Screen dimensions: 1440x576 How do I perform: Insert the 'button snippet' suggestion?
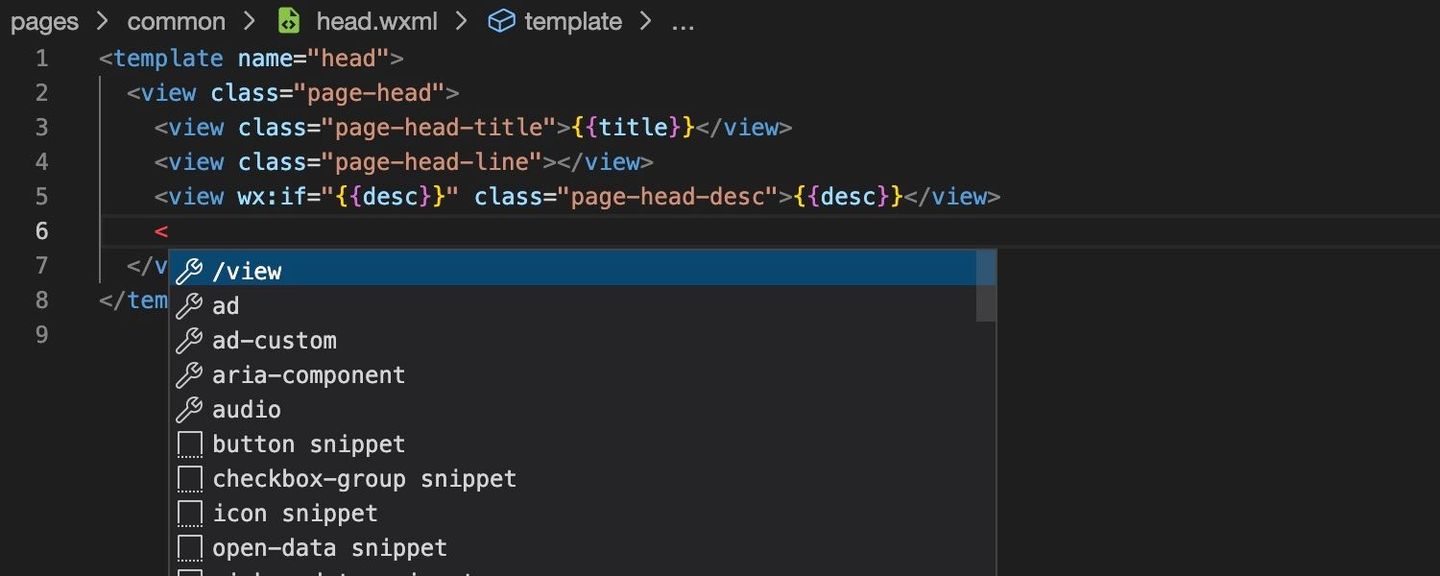(x=573, y=444)
